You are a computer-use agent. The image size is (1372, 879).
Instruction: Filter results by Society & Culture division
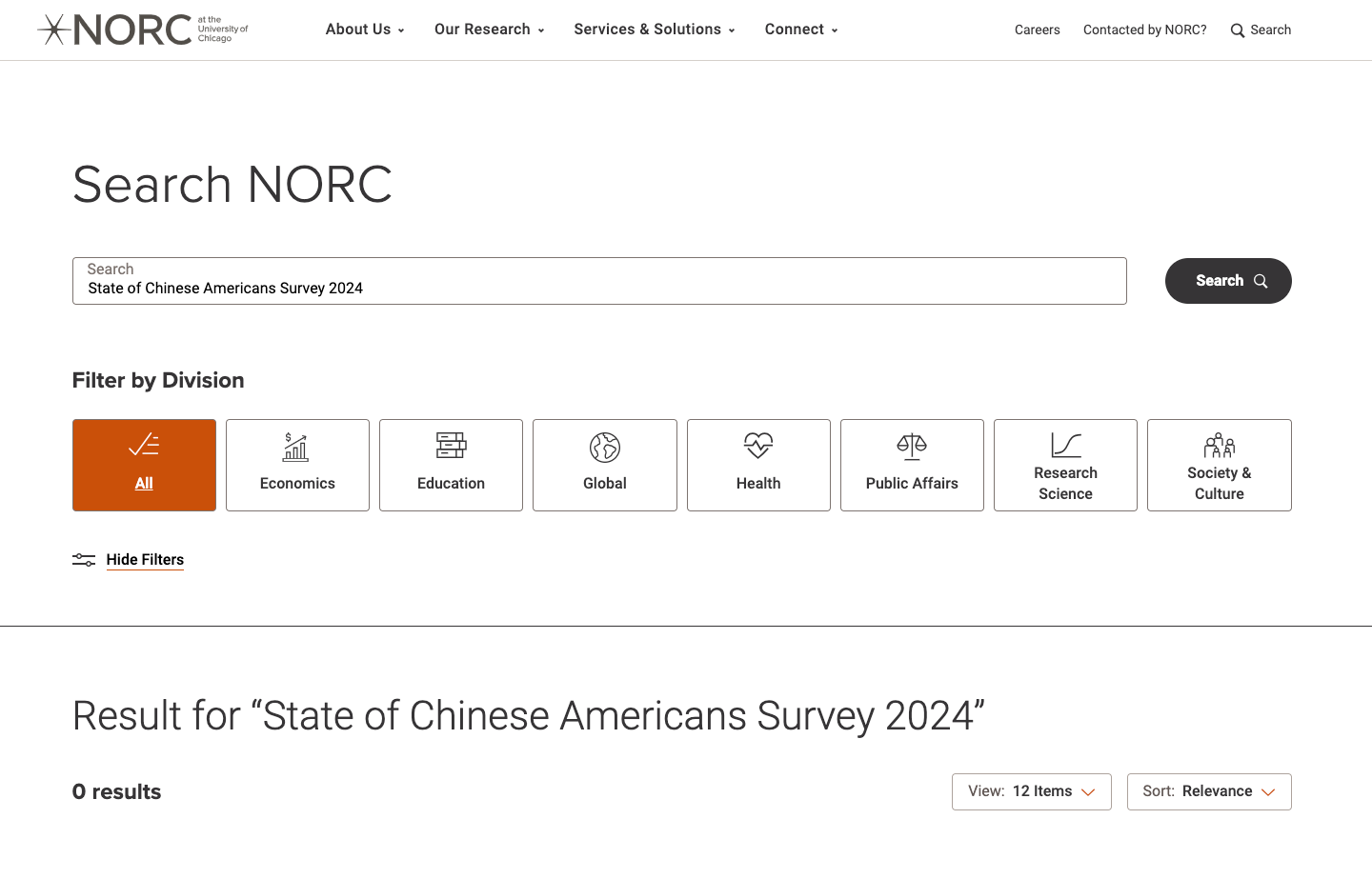click(1220, 465)
